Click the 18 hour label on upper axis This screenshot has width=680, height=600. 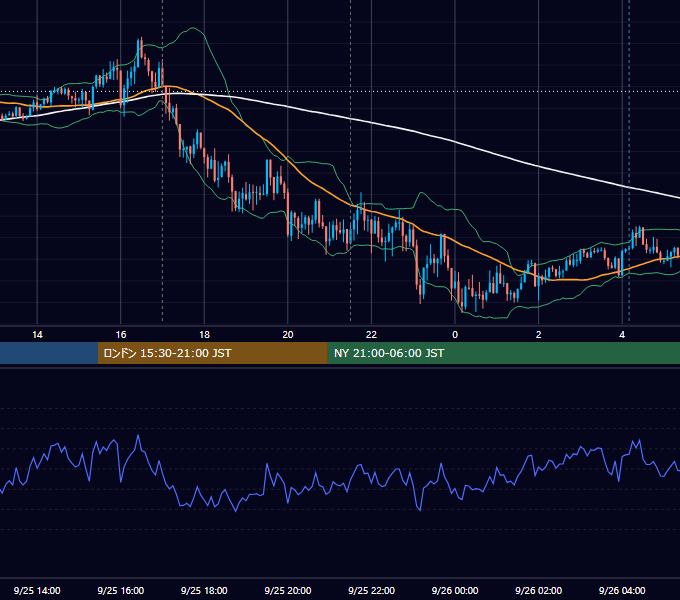pyautogui.click(x=204, y=335)
